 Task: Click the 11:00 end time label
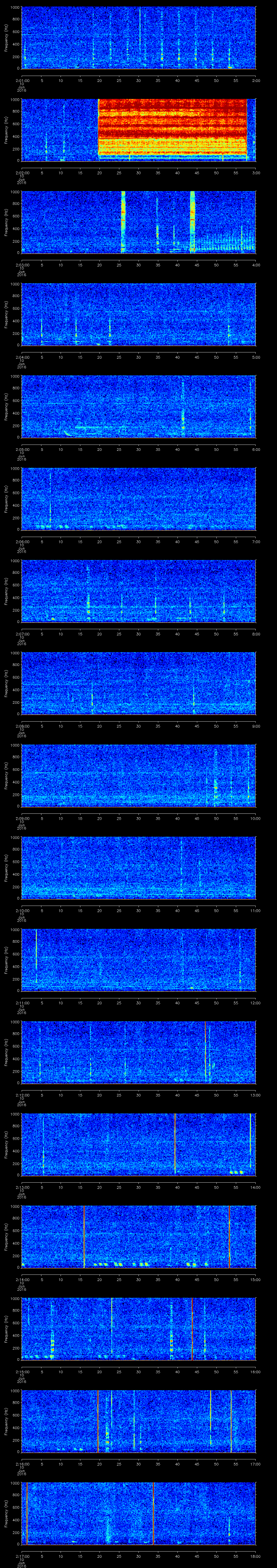click(x=255, y=910)
